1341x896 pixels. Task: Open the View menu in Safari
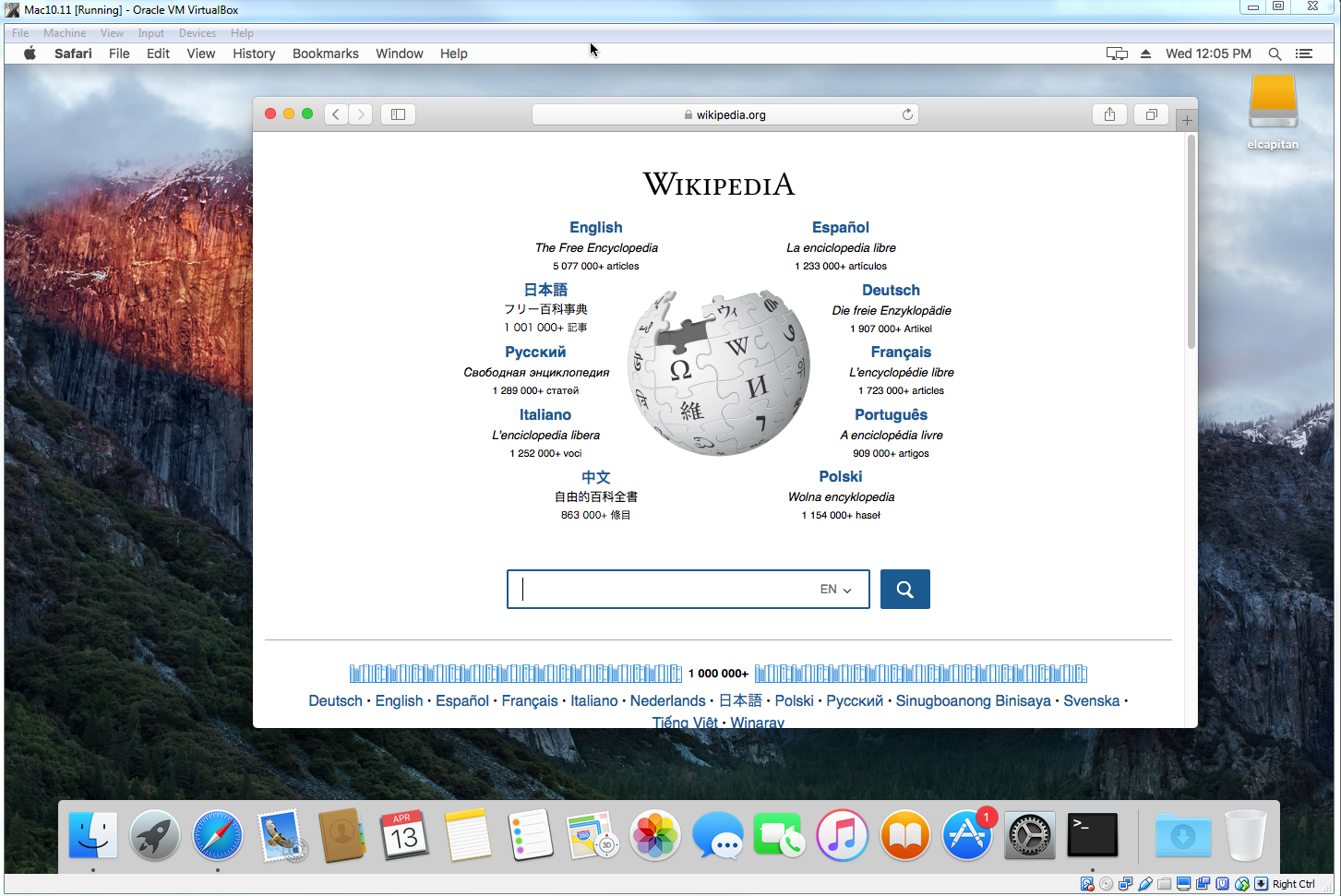[x=201, y=54]
